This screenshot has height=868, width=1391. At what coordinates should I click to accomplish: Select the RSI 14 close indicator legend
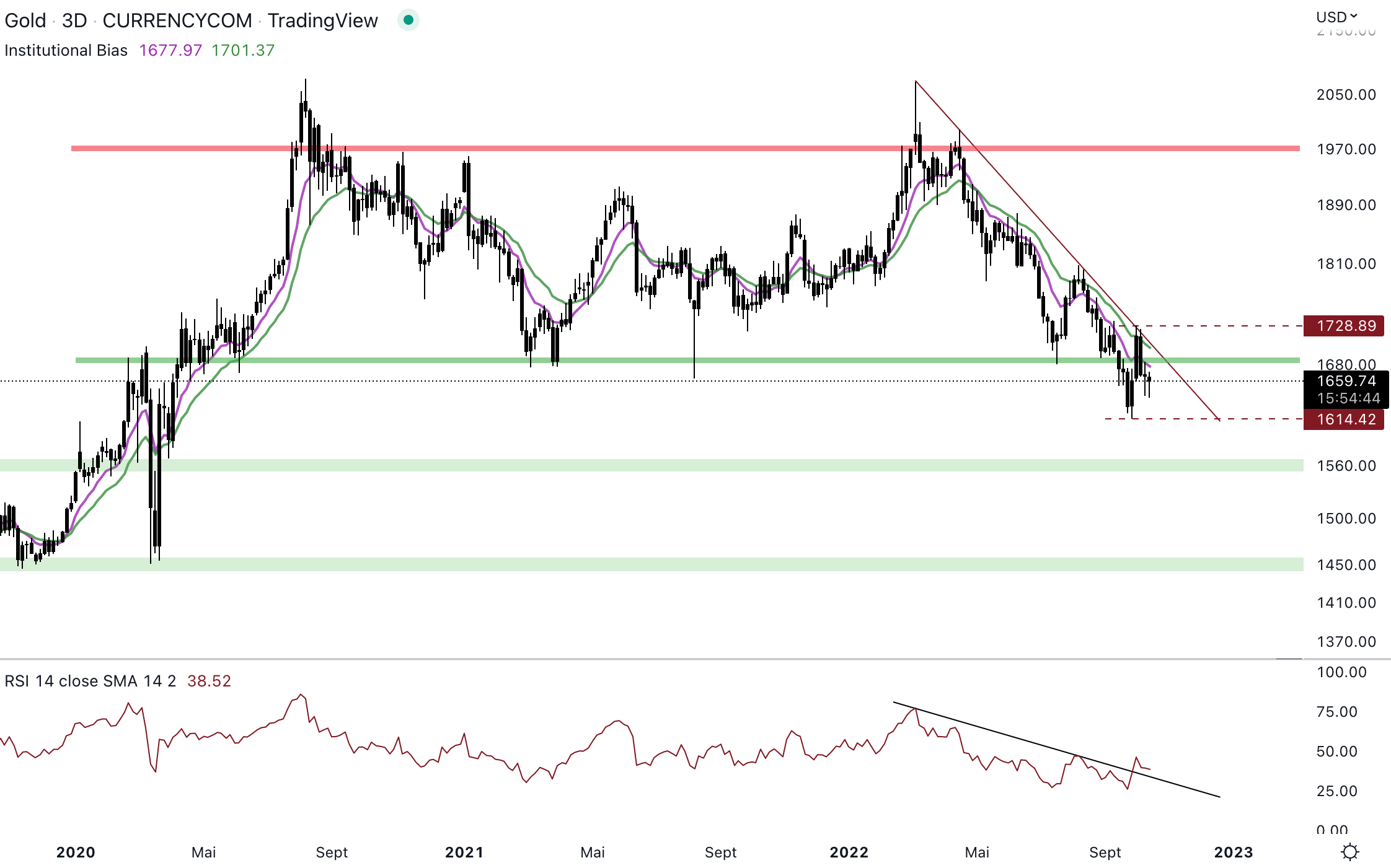pos(90,681)
